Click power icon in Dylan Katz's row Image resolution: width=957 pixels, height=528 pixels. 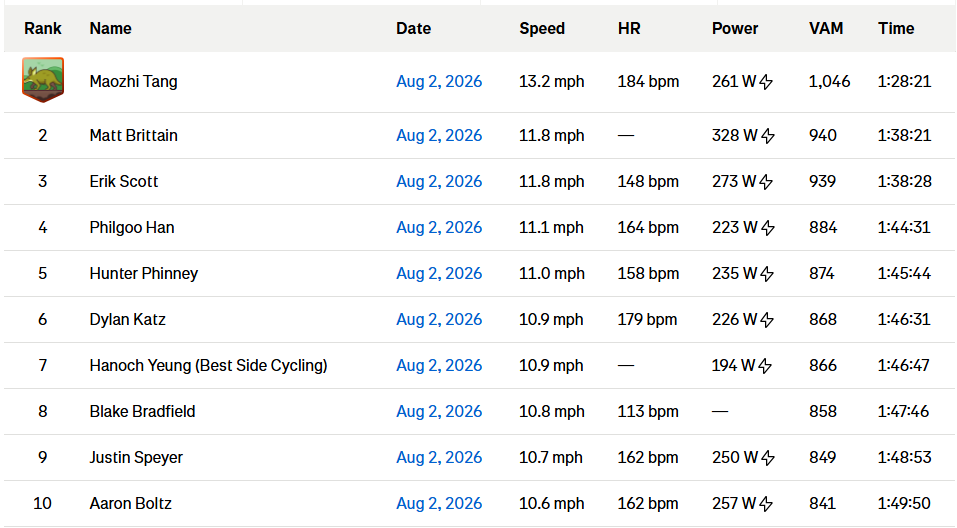(x=767, y=320)
